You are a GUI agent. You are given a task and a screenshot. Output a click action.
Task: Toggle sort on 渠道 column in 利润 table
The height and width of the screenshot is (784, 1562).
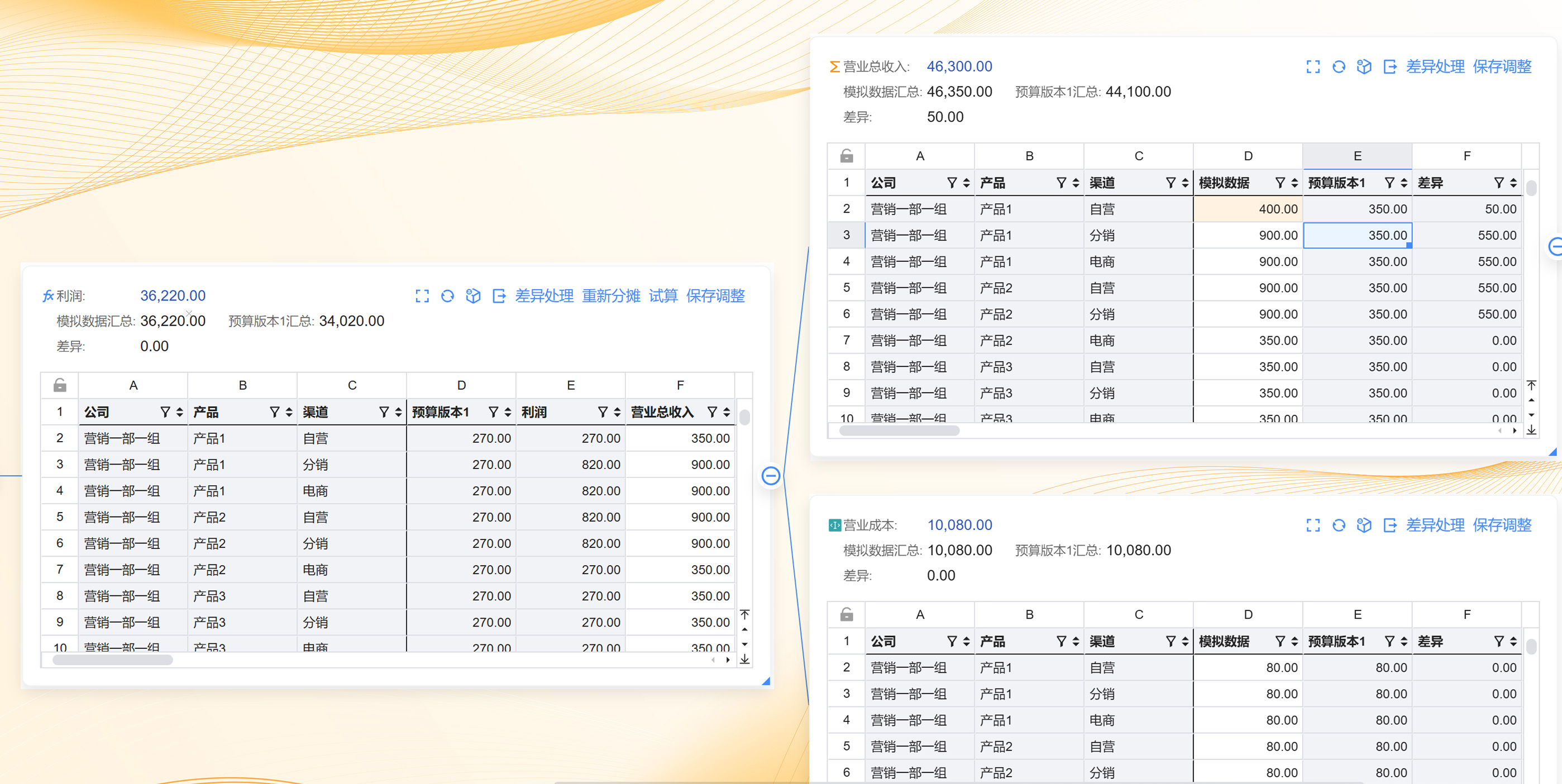[x=398, y=412]
